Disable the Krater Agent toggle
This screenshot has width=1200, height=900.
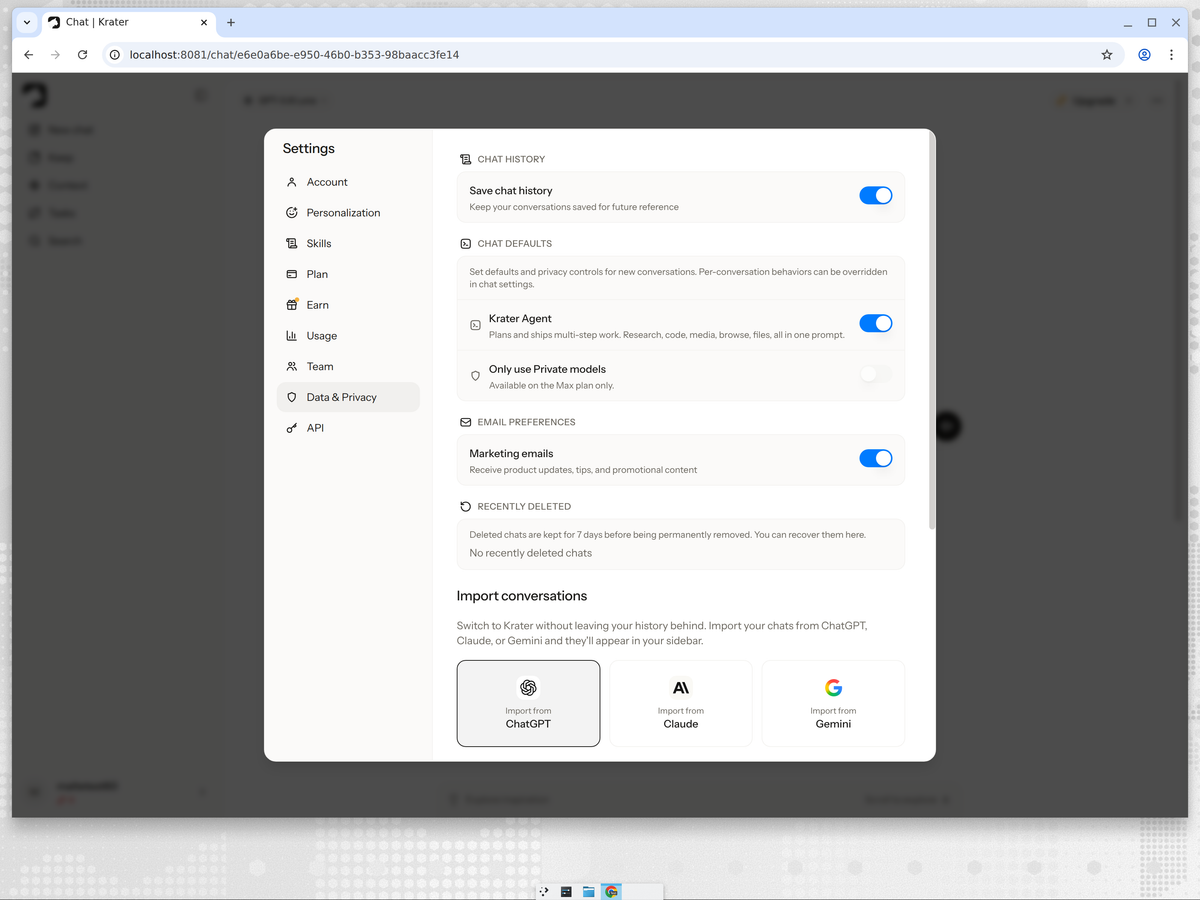876,323
